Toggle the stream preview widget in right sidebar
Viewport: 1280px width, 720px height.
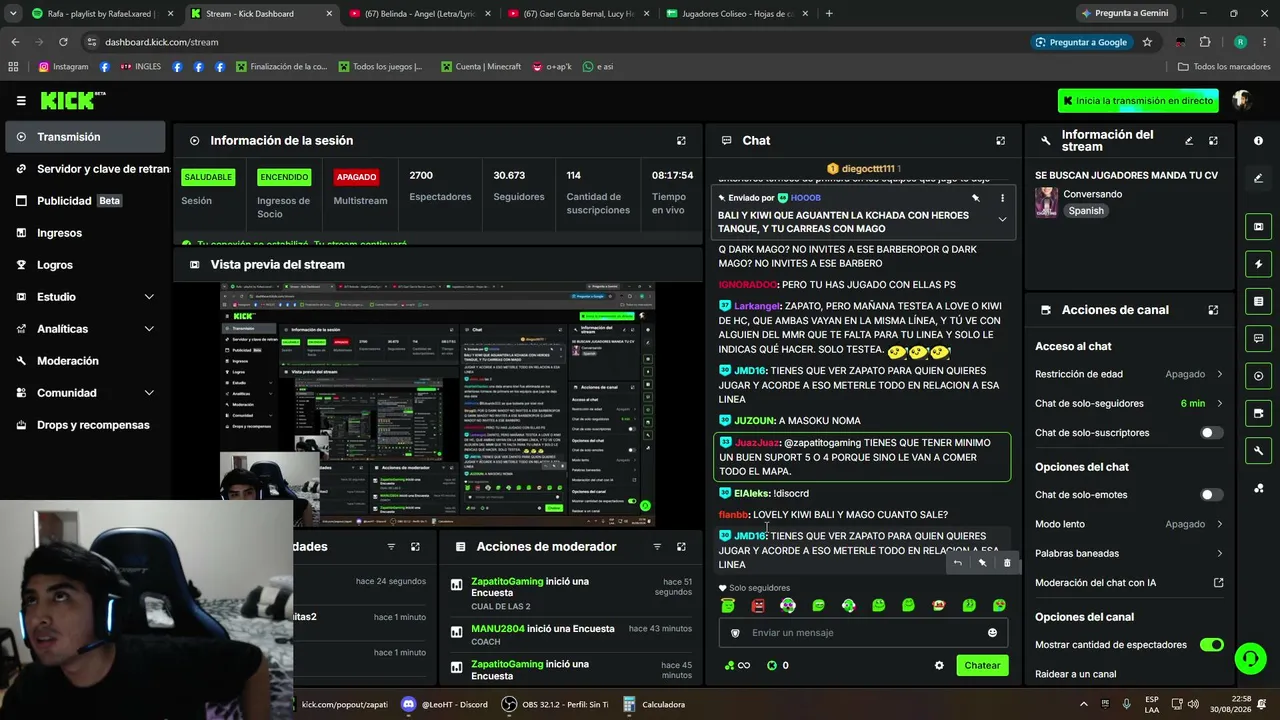pyautogui.click(x=1258, y=227)
